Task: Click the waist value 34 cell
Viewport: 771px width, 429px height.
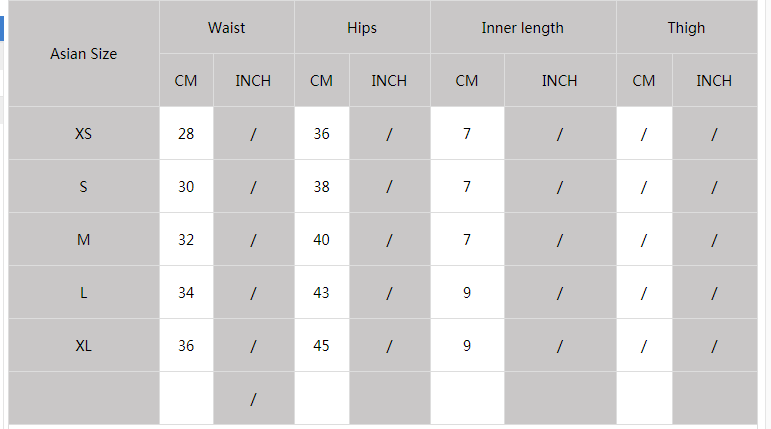Action: [x=186, y=292]
